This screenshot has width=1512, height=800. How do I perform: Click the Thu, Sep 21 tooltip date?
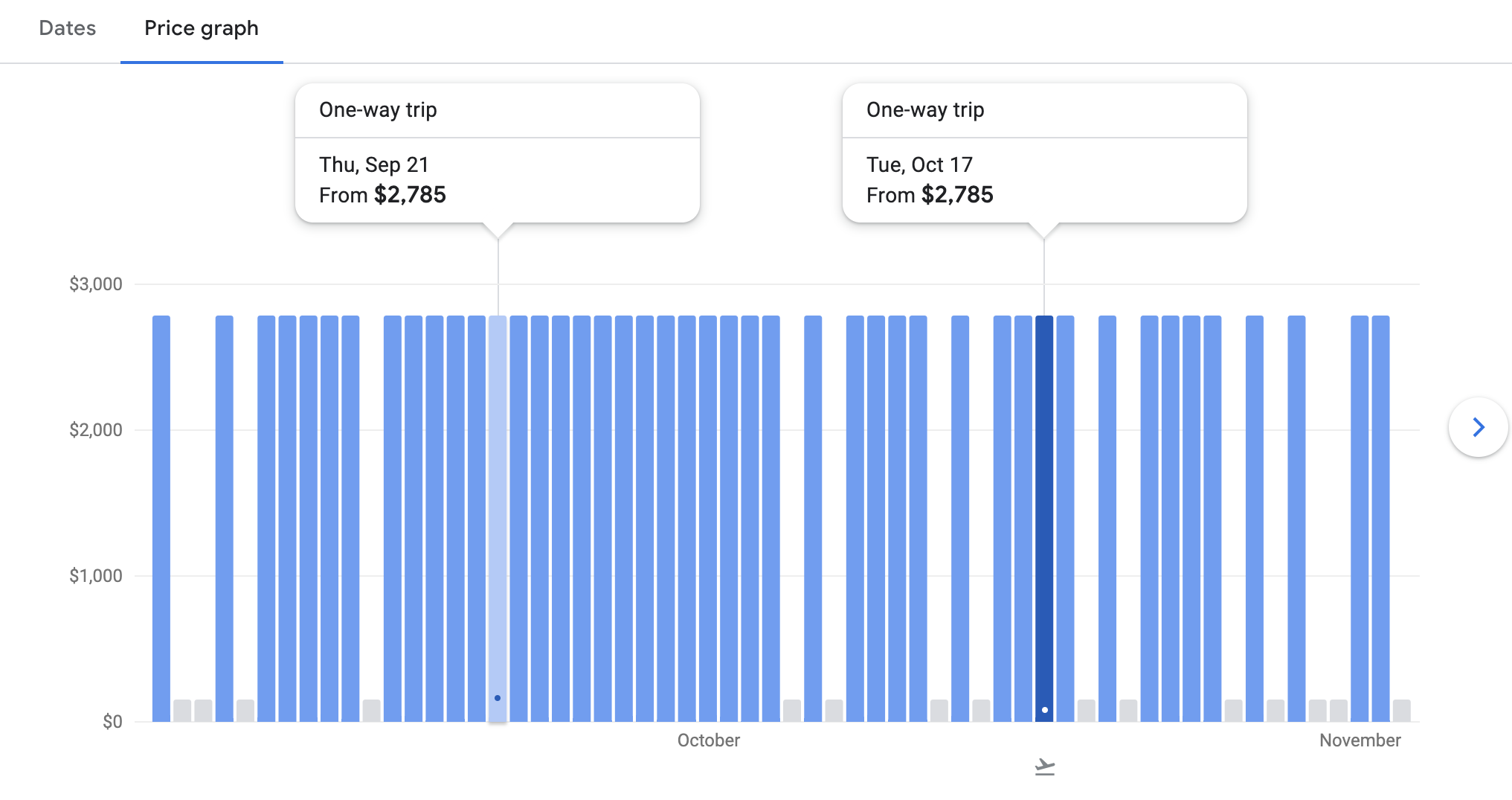point(374,164)
